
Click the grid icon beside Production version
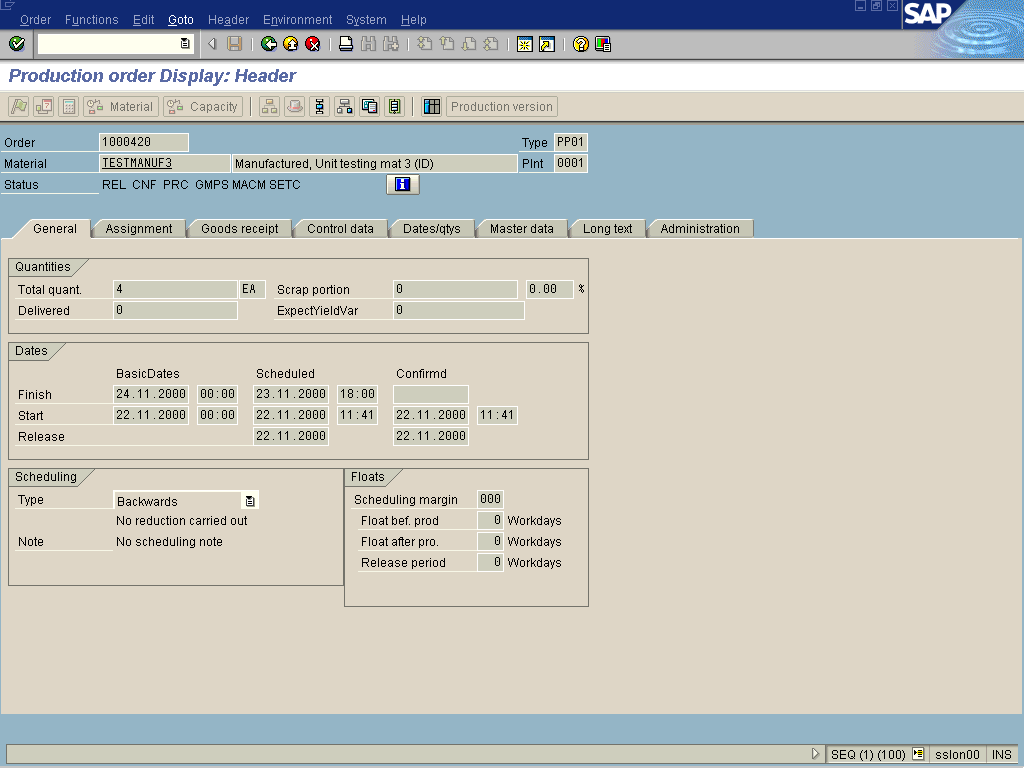(432, 107)
